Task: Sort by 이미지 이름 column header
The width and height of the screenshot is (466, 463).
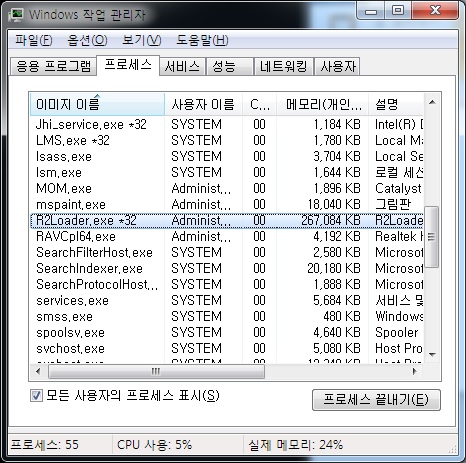Action: (x=97, y=104)
